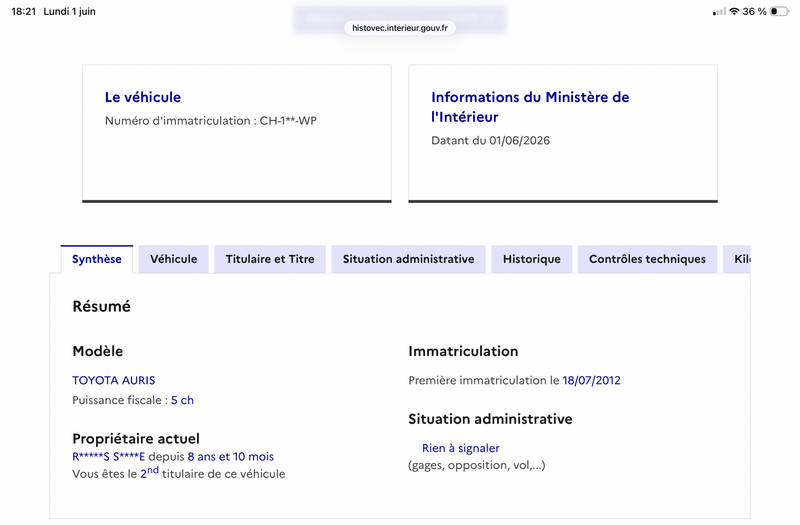
Task: Switch to the Véhicule tab
Action: (173, 259)
